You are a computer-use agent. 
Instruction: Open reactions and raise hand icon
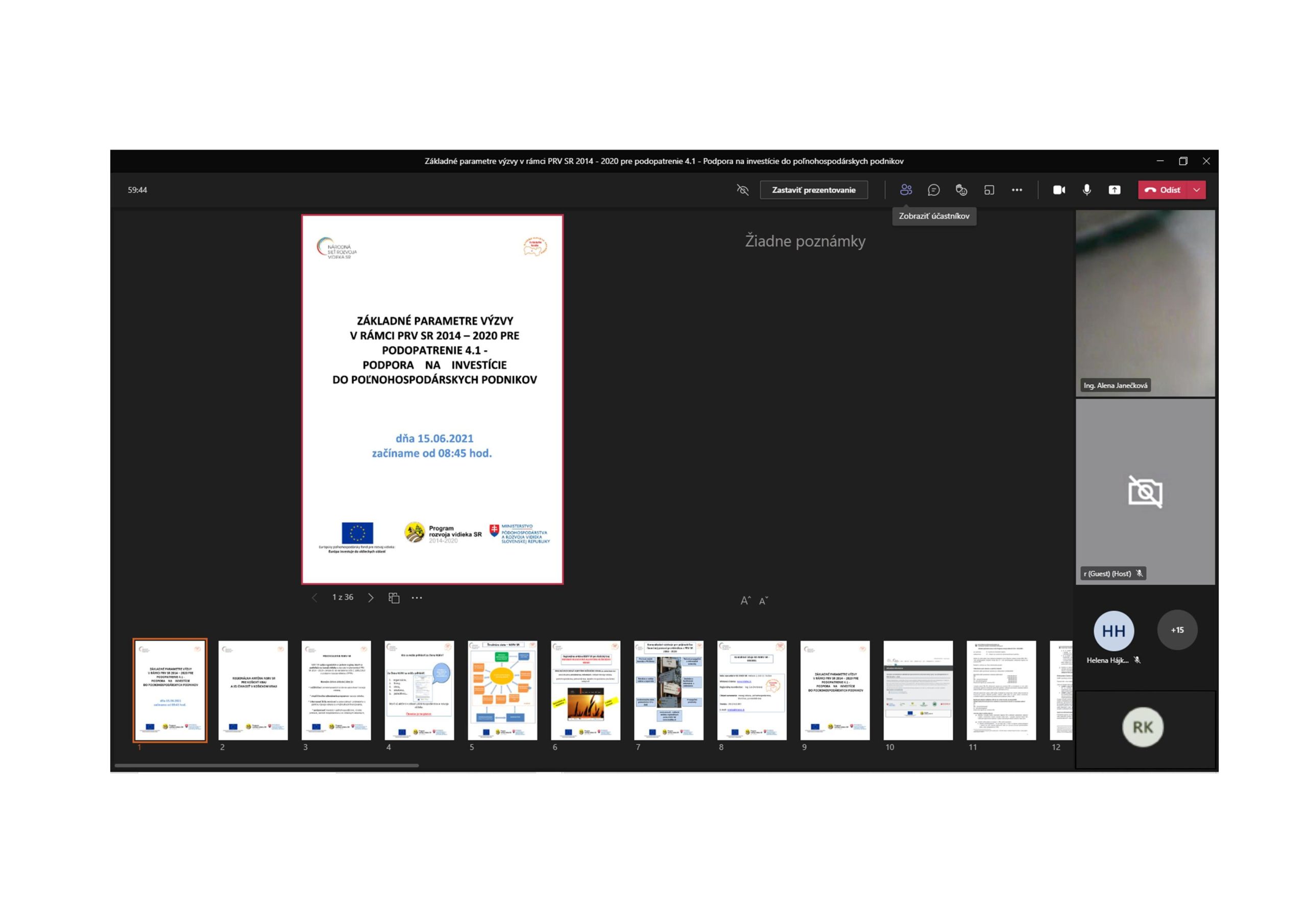click(961, 189)
